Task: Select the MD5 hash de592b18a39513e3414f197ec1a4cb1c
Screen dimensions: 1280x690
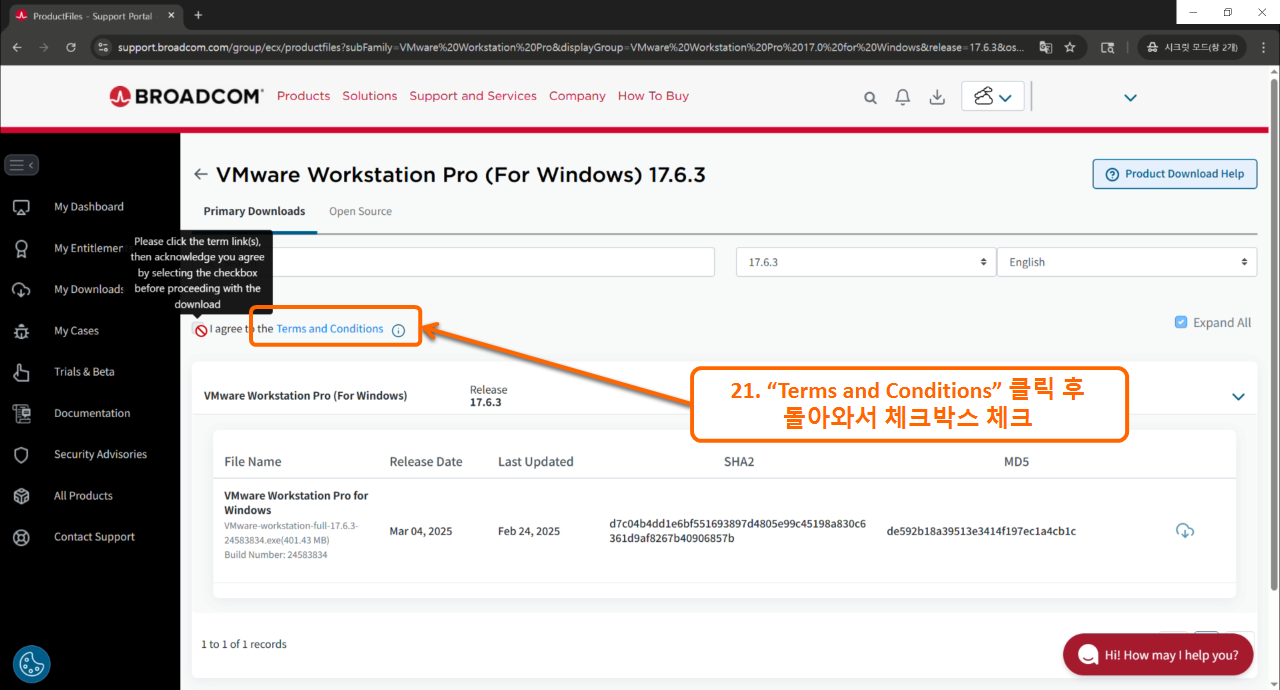Action: pos(981,531)
